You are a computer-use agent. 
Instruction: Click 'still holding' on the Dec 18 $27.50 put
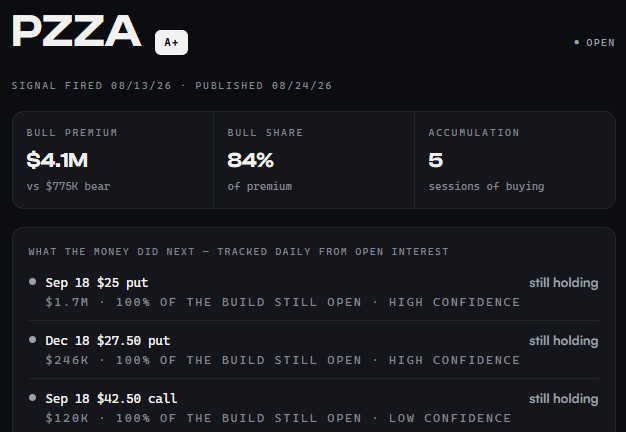point(563,341)
